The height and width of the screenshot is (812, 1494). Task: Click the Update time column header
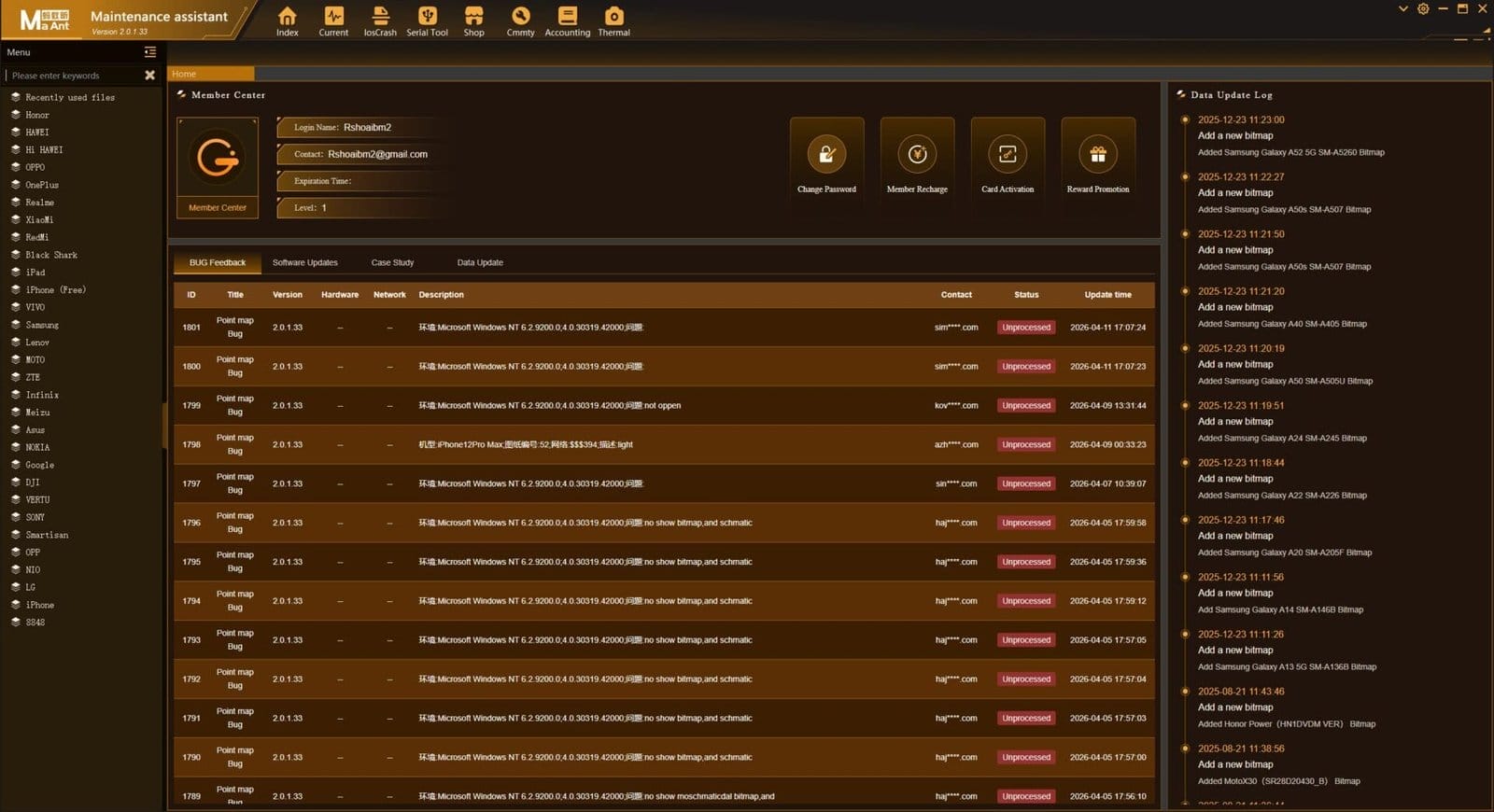(1107, 295)
